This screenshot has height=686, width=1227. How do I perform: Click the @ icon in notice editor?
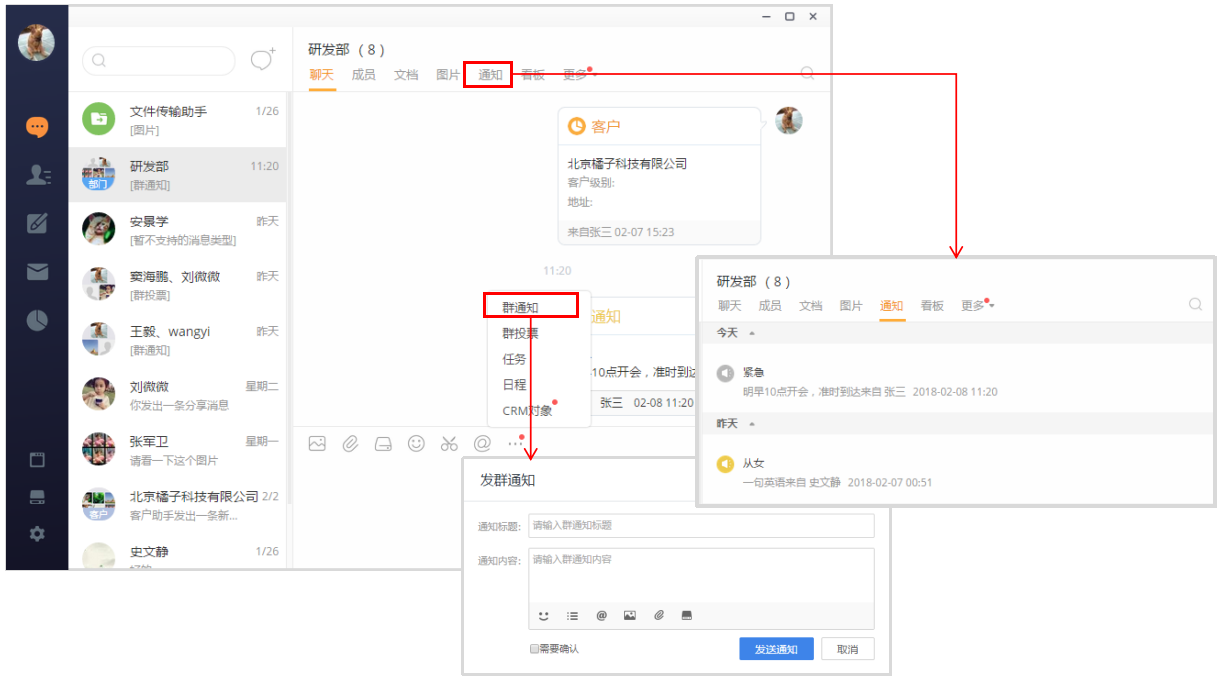coord(602,616)
